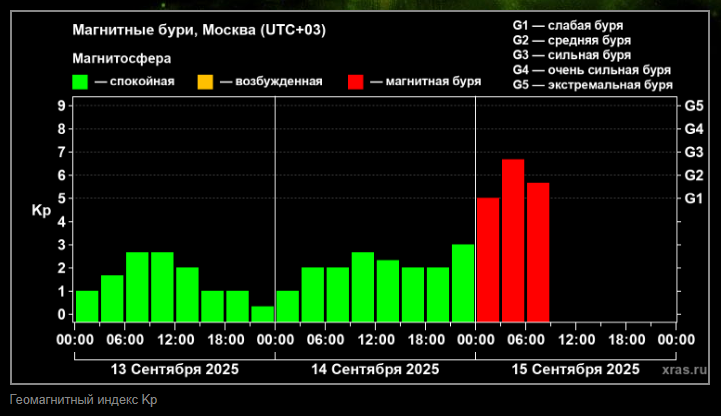Click the '14 Сентября 2025' date label
721x416 pixels.
tap(374, 369)
